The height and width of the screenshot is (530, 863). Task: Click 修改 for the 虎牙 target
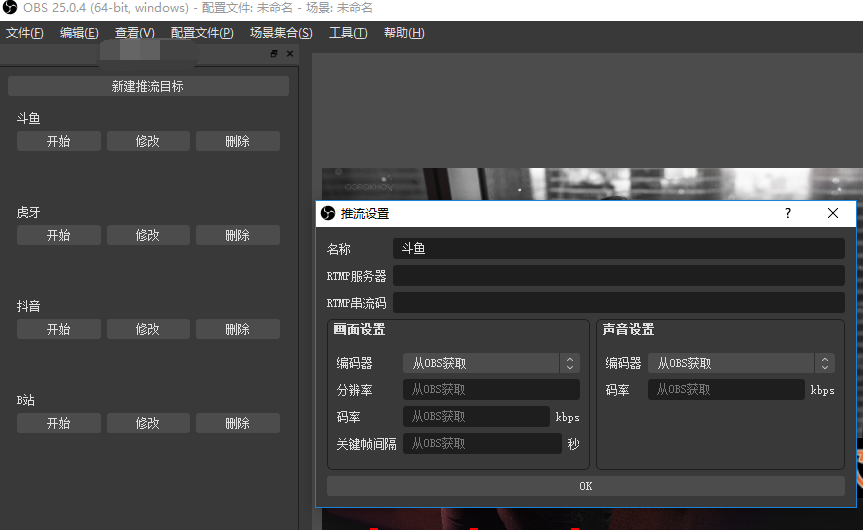[x=148, y=236]
